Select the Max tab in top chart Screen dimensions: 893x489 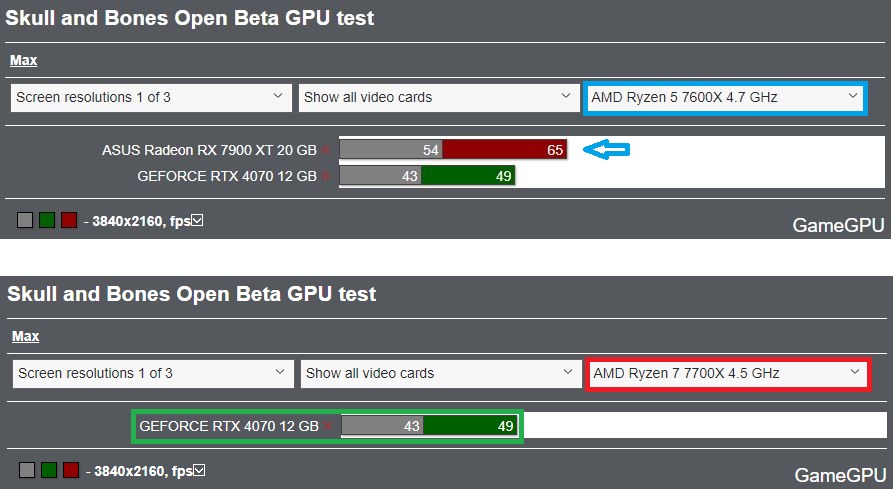[23, 60]
